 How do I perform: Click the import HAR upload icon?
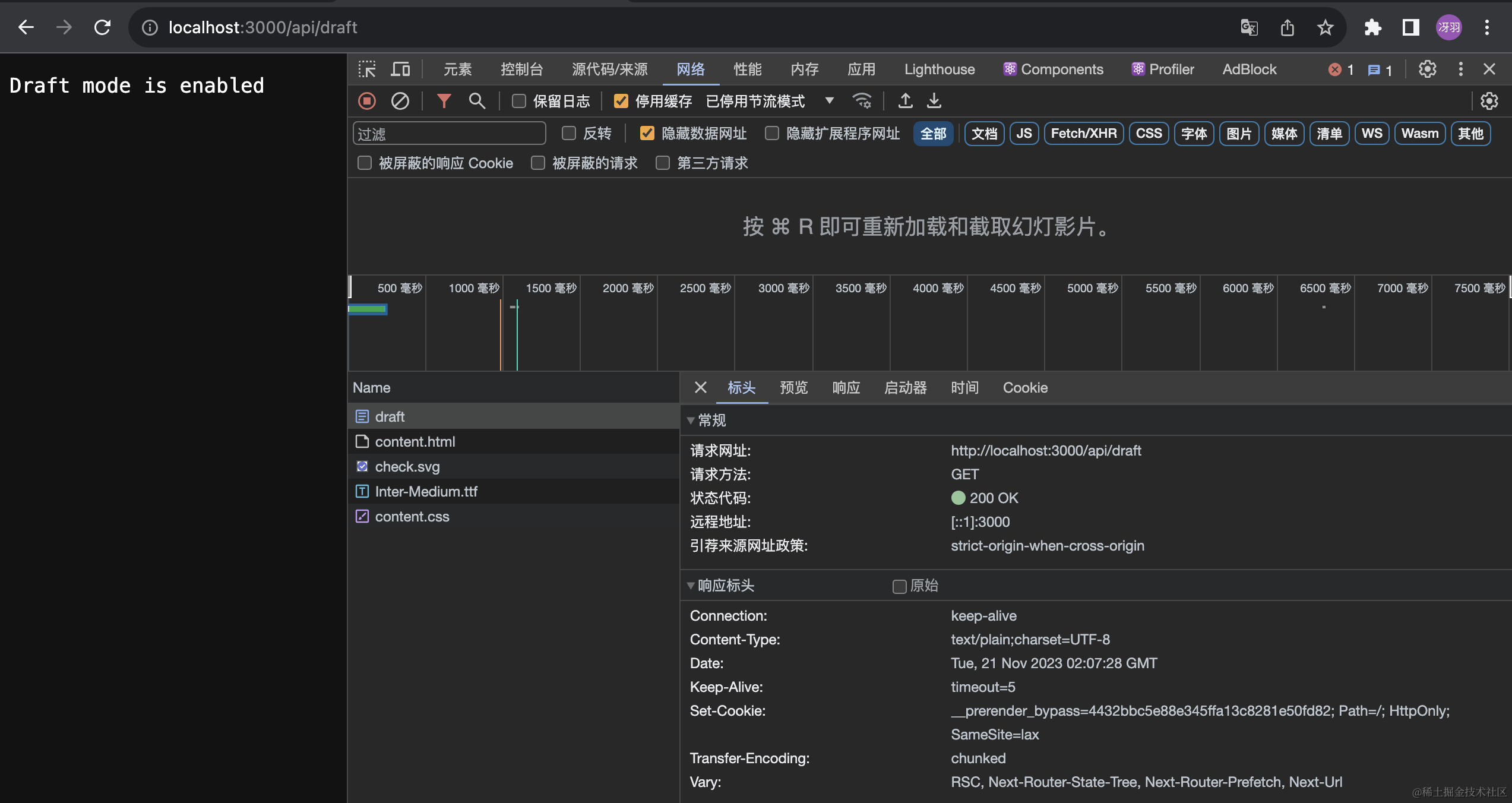pyautogui.click(x=905, y=101)
